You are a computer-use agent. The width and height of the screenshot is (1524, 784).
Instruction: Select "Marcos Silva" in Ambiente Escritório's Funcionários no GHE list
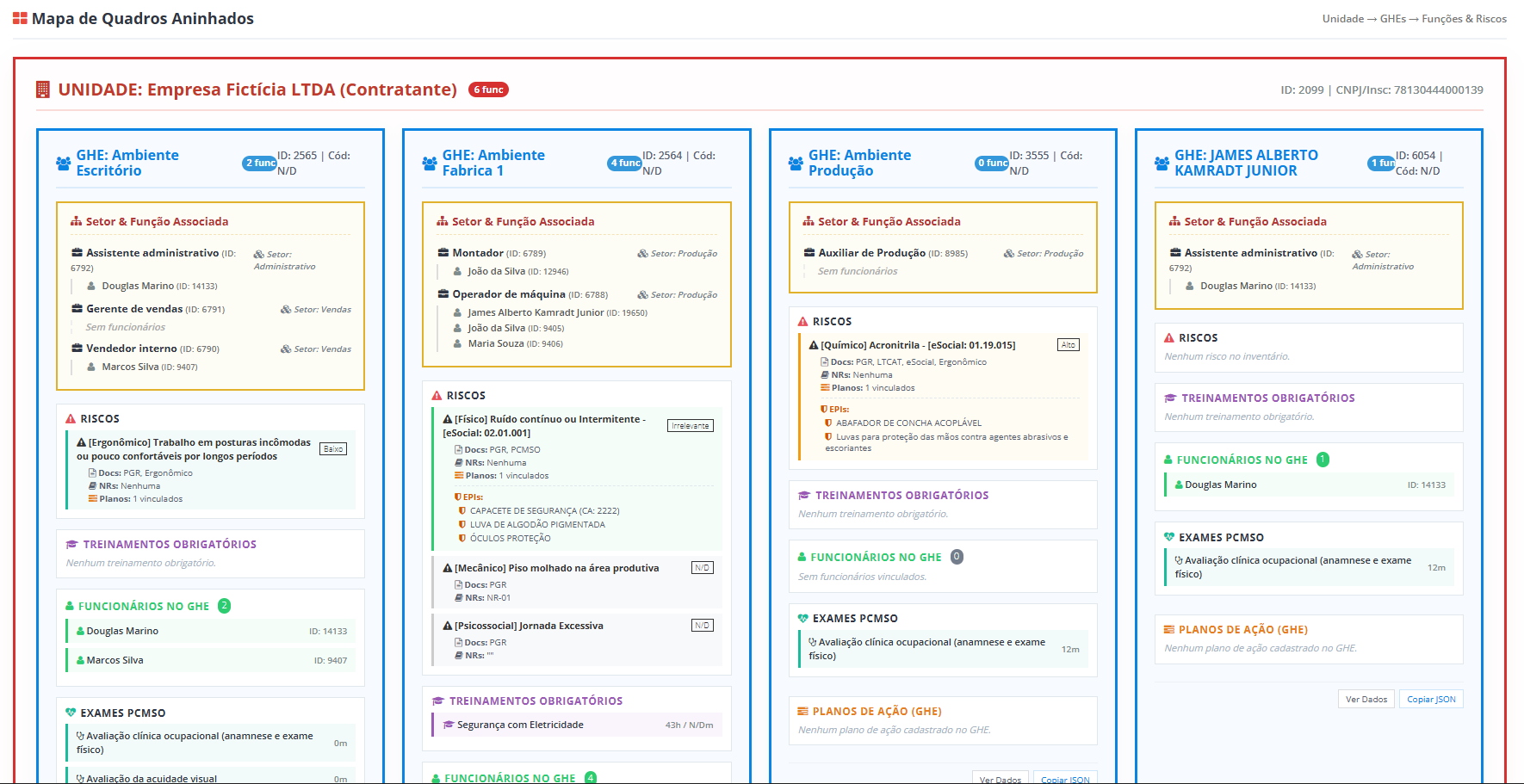[x=210, y=660]
